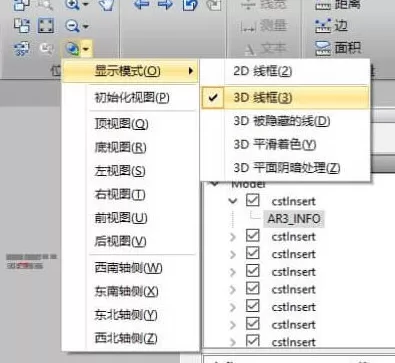
Task: Select 后视图(V) back view
Action: [x=120, y=241]
